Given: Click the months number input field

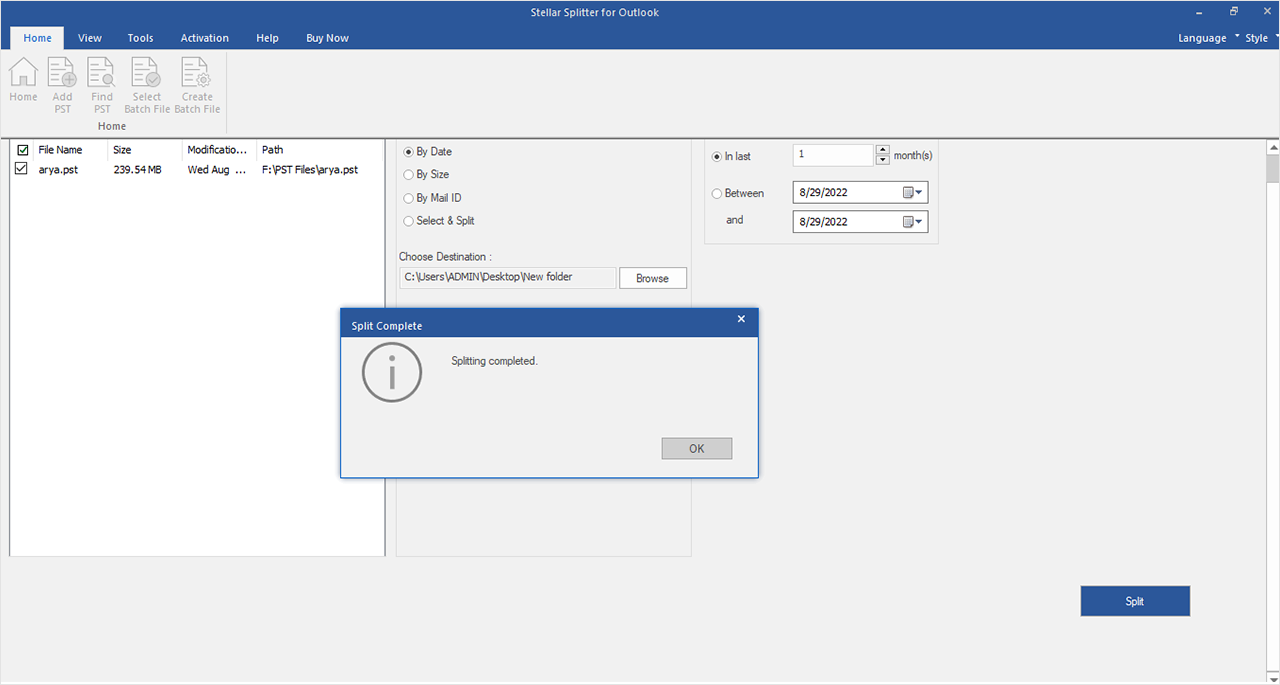Looking at the screenshot, I should pyautogui.click(x=834, y=155).
